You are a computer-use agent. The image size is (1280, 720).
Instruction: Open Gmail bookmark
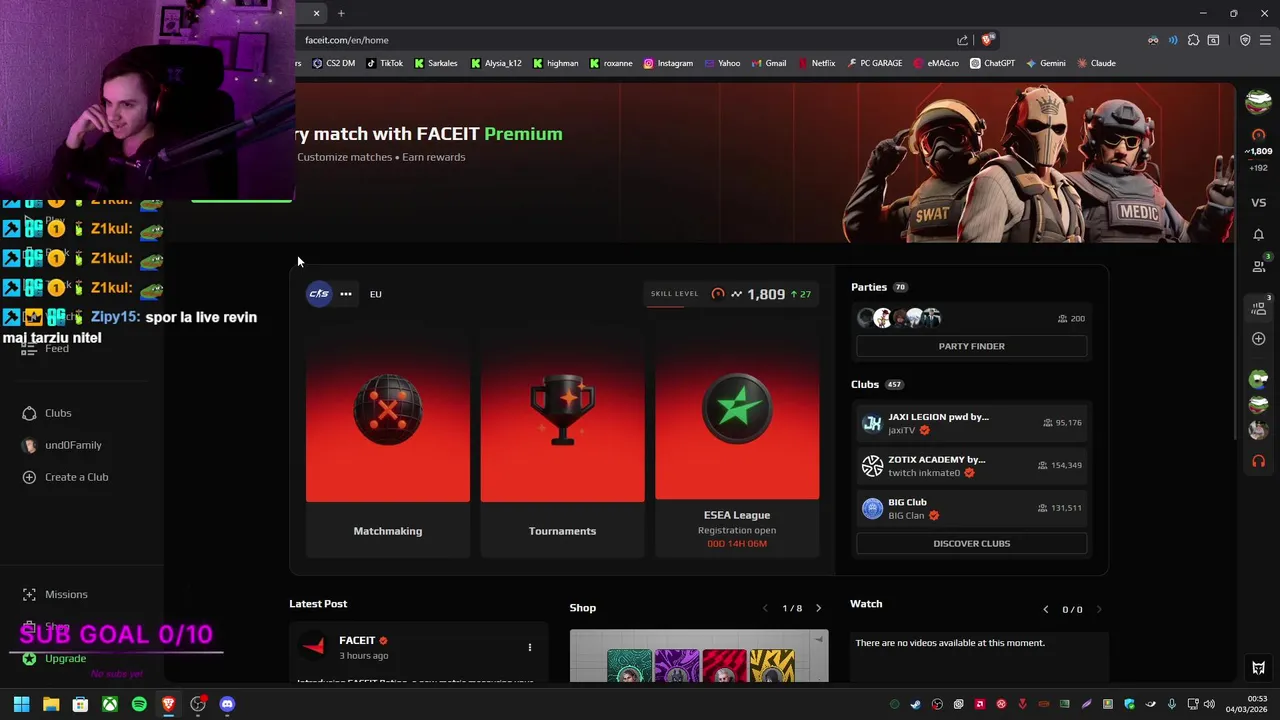click(769, 63)
